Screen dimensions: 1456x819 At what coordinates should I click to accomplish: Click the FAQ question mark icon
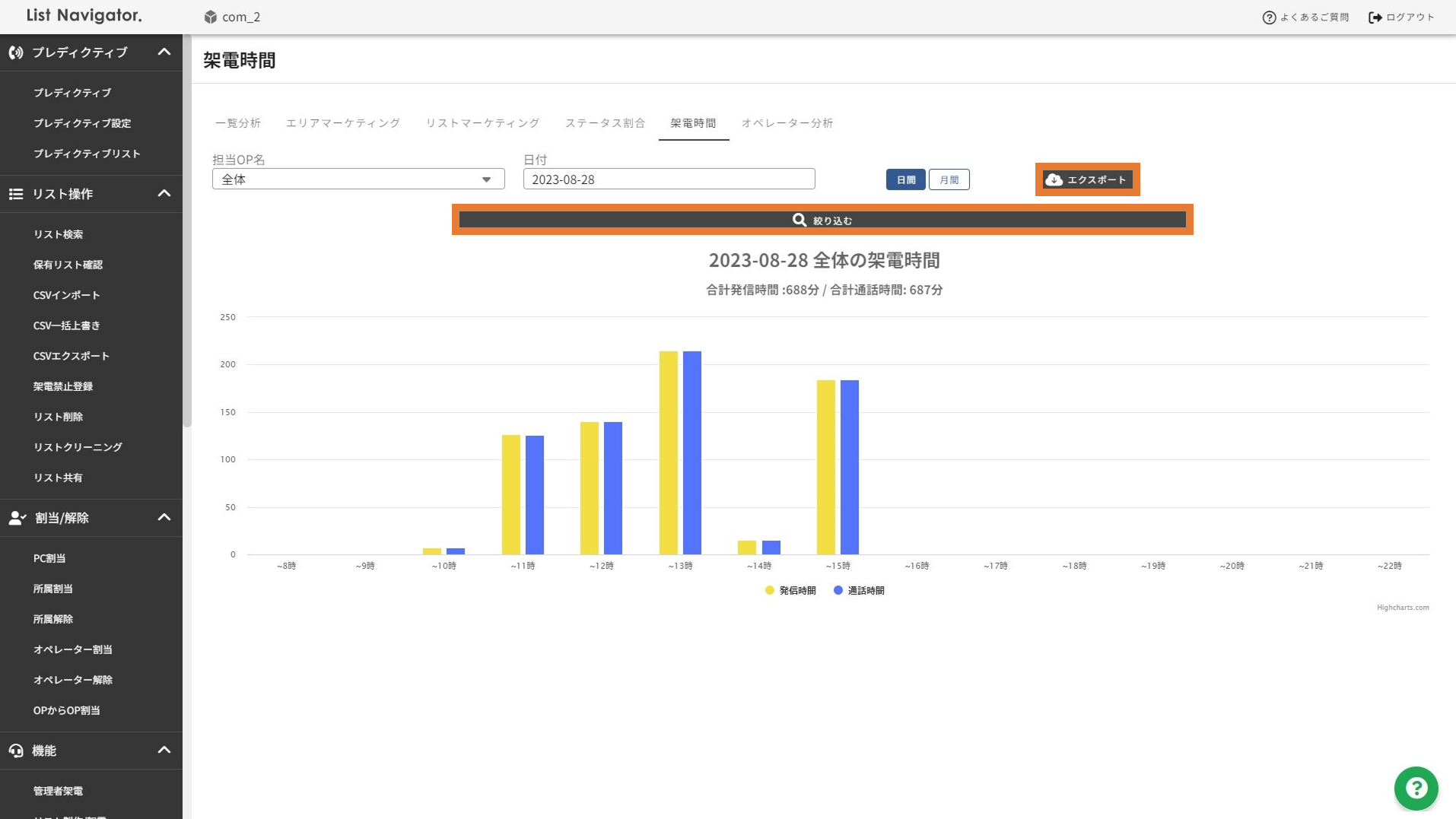[x=1268, y=17]
